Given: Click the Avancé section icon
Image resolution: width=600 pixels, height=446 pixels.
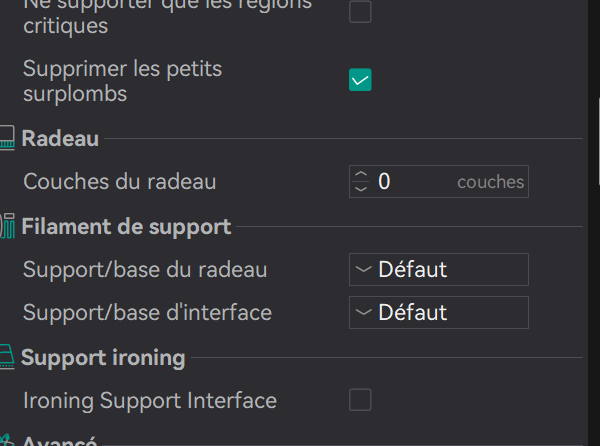Looking at the screenshot, I should click(x=7, y=441).
